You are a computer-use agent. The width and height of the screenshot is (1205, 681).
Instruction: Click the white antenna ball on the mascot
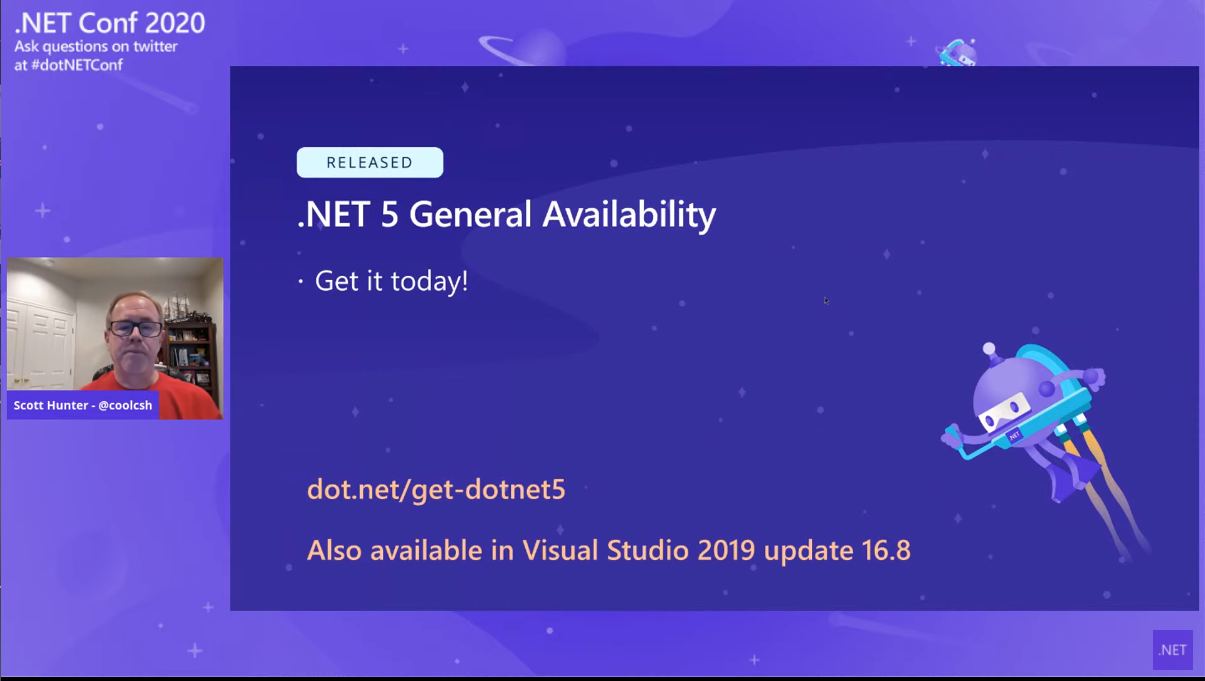(989, 349)
